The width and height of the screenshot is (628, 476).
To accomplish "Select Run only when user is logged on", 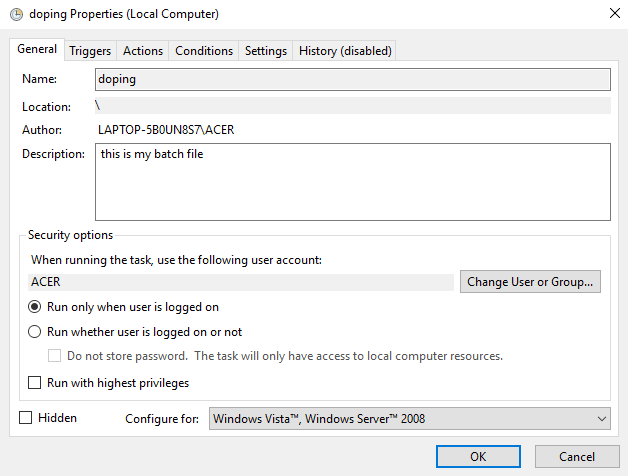I will click(35, 307).
